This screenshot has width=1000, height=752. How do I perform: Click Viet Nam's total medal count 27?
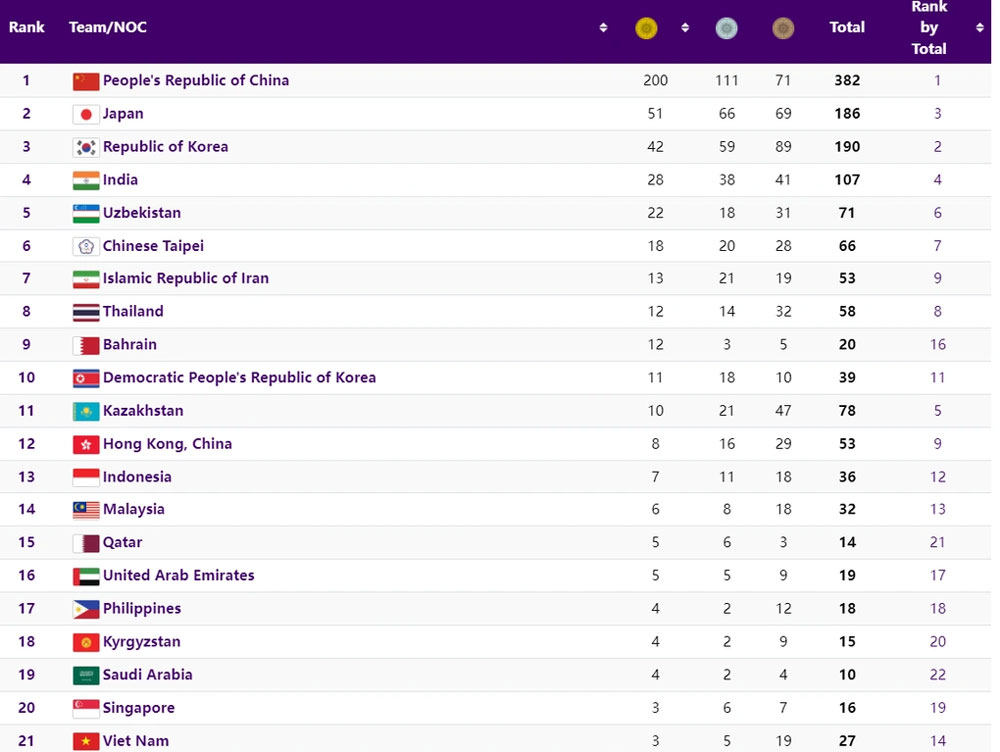click(x=847, y=741)
